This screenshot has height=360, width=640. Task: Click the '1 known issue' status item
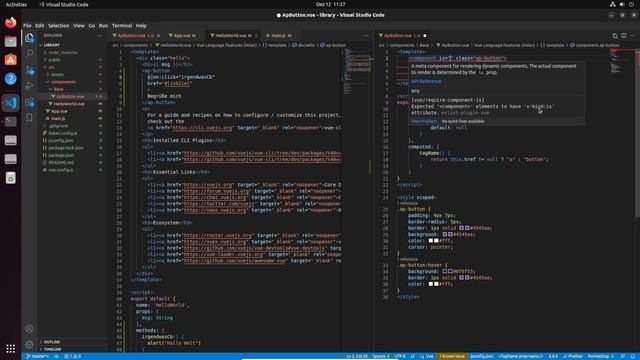[452, 356]
